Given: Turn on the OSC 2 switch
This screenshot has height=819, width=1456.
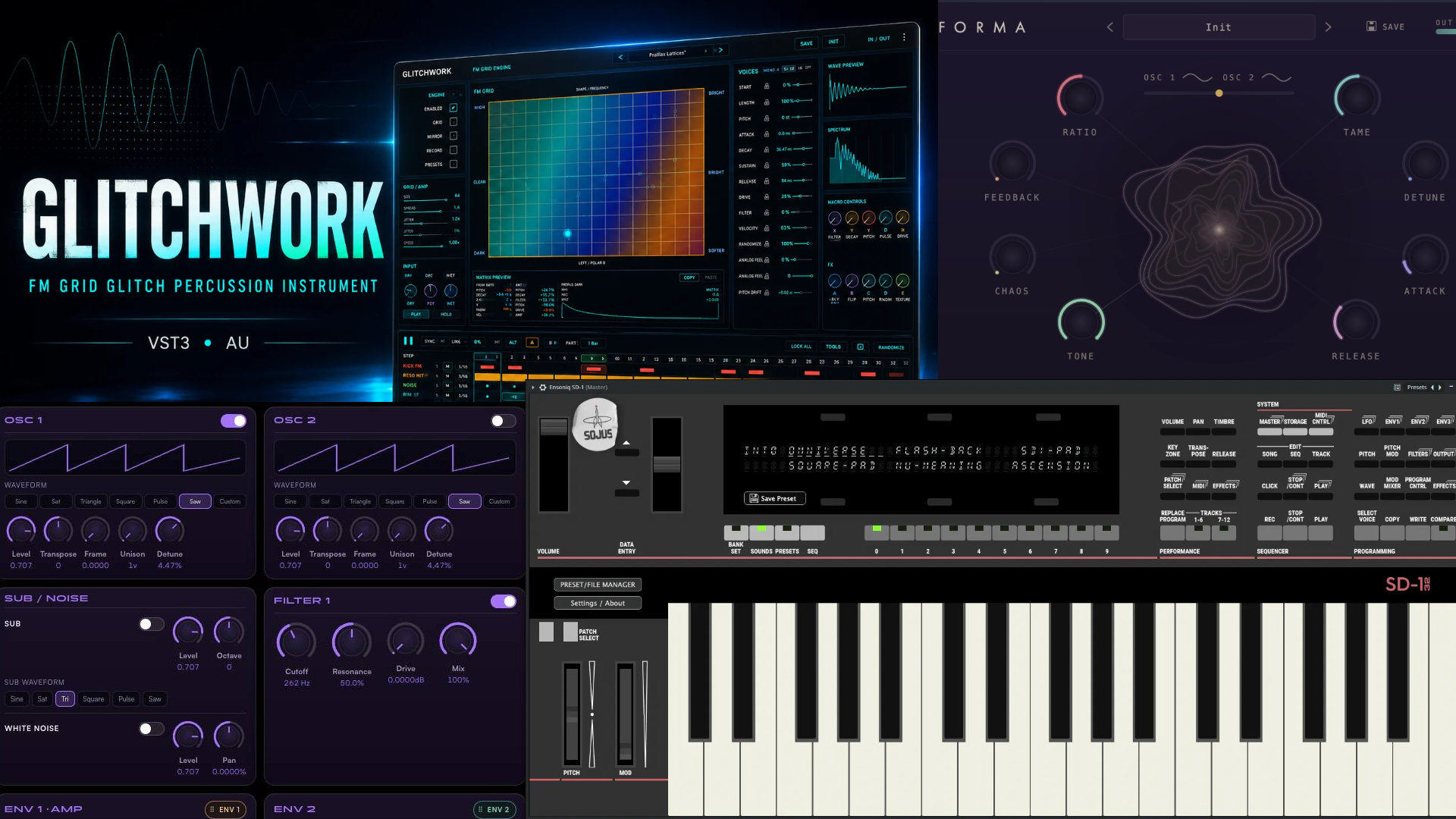Looking at the screenshot, I should (503, 421).
